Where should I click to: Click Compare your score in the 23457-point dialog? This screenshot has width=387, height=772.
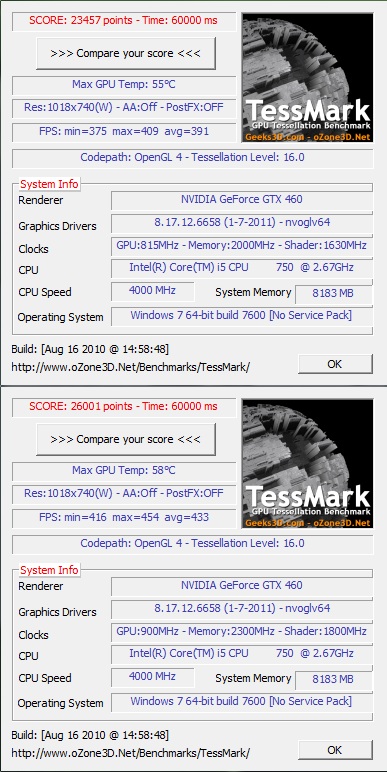126,53
